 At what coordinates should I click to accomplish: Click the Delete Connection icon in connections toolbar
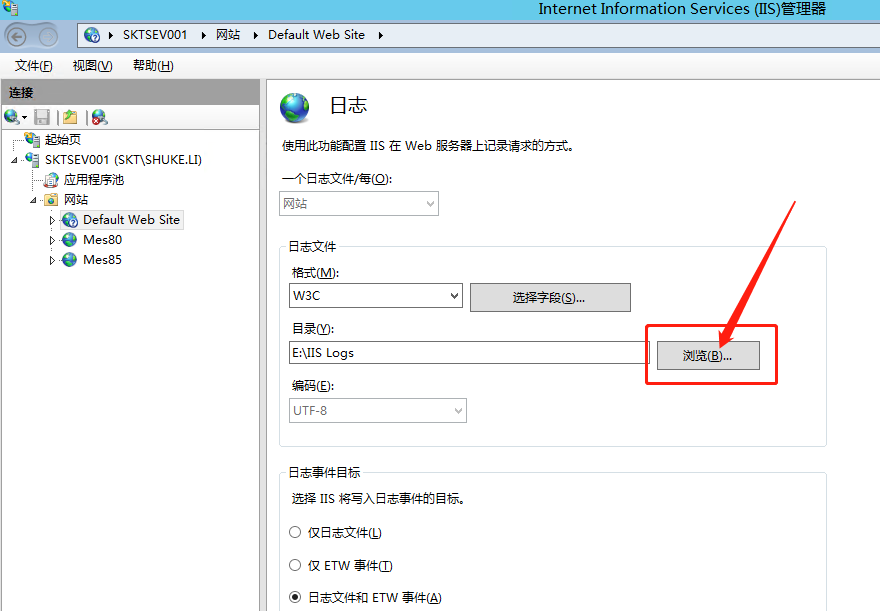(99, 117)
